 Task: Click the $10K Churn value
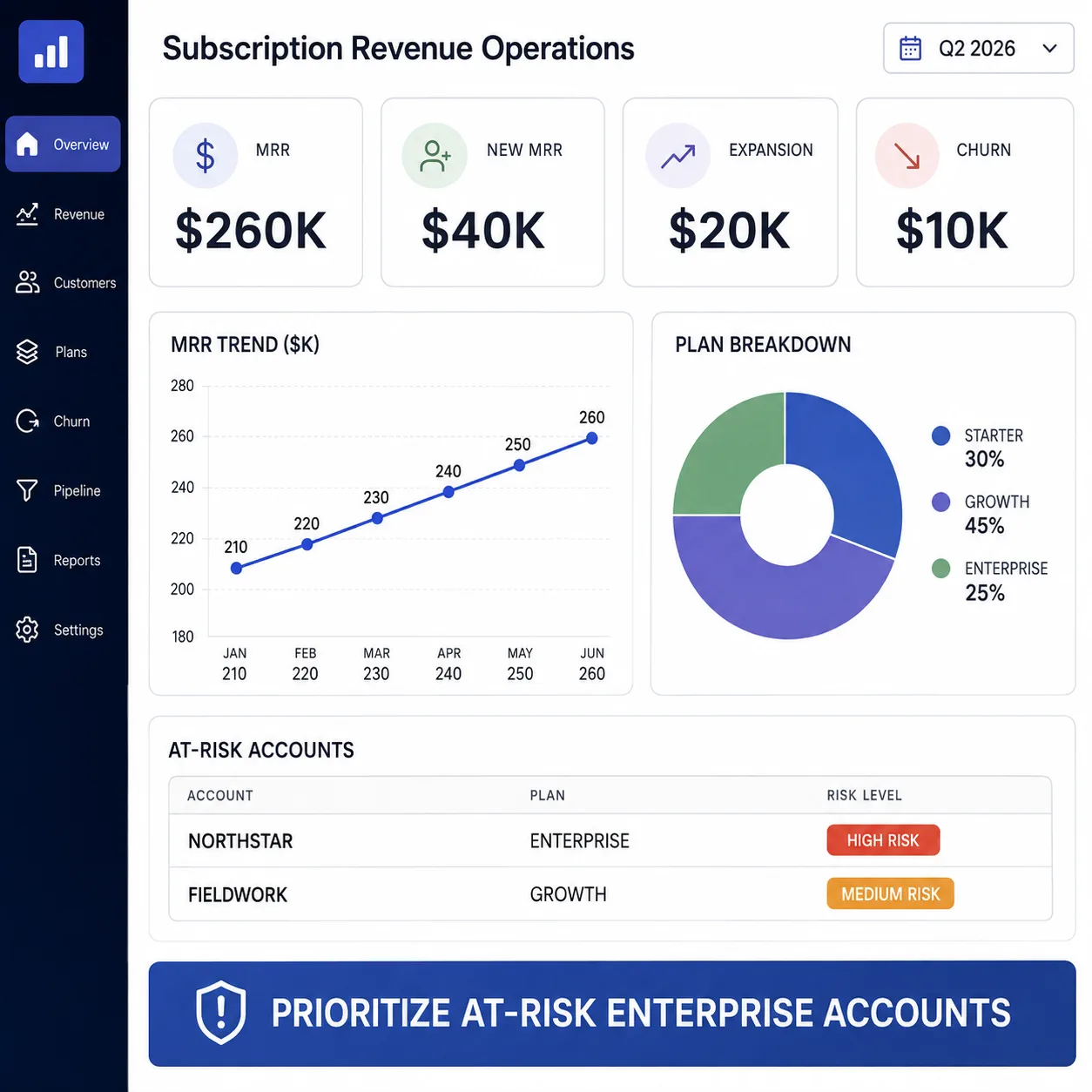(x=952, y=231)
